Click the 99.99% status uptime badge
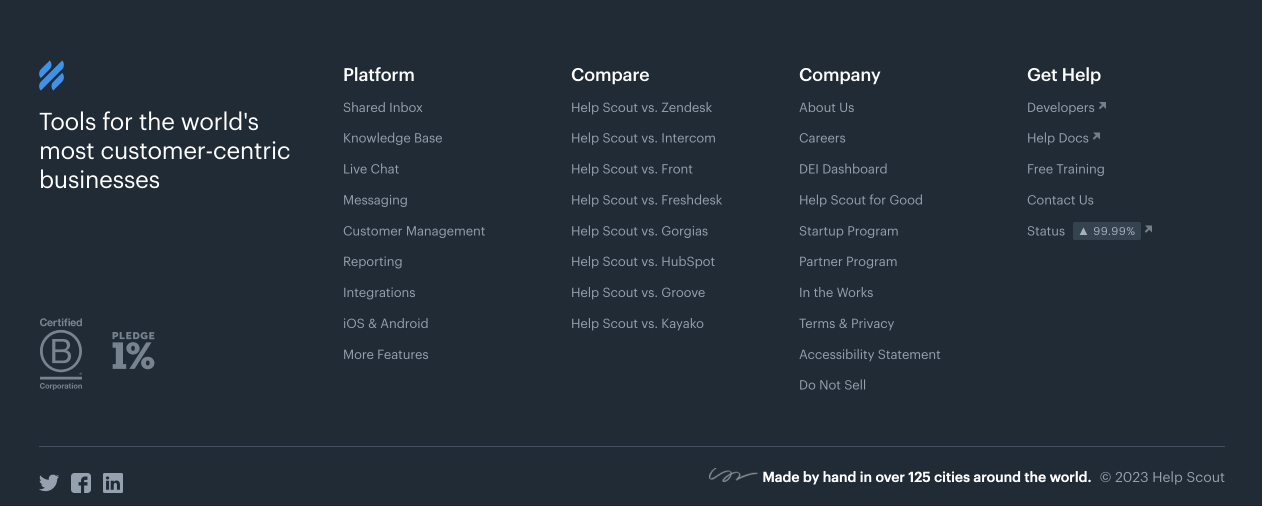The height and width of the screenshot is (507, 1262). click(x=1107, y=231)
